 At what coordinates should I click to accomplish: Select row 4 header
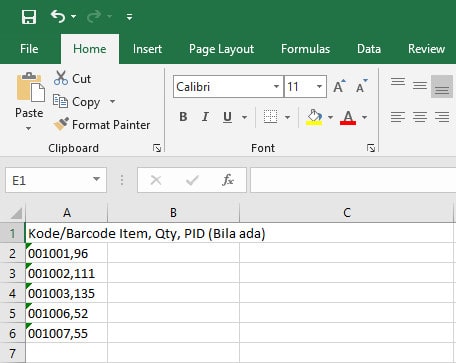click(13, 293)
